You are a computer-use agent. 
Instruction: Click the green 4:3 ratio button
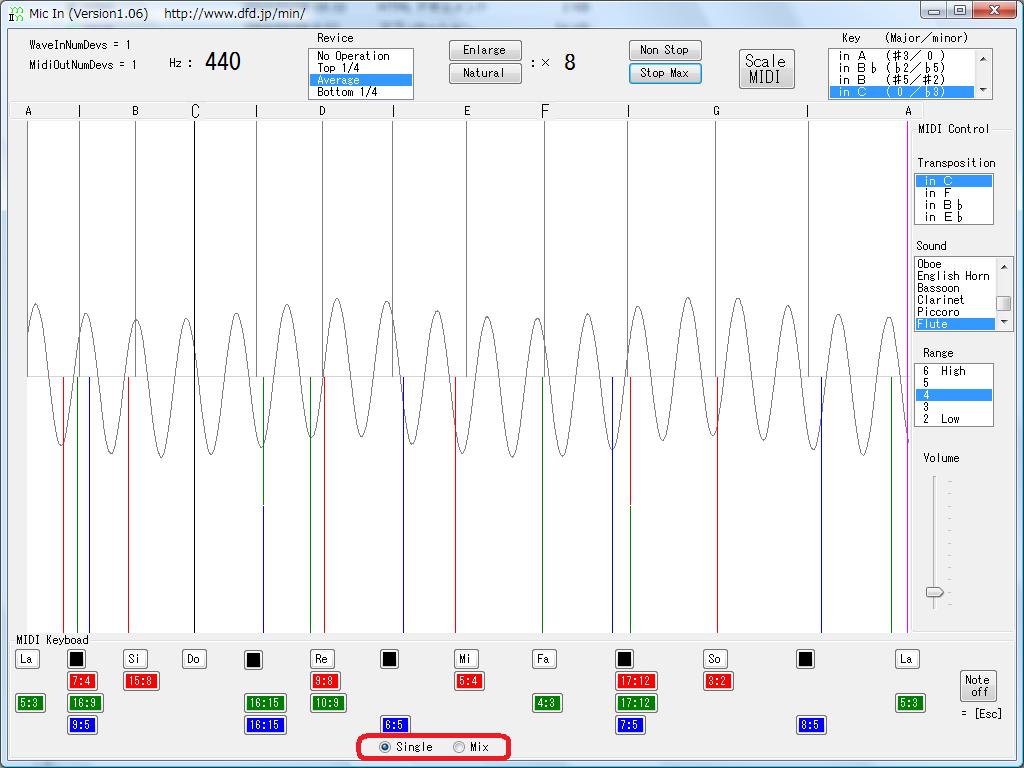pos(547,703)
